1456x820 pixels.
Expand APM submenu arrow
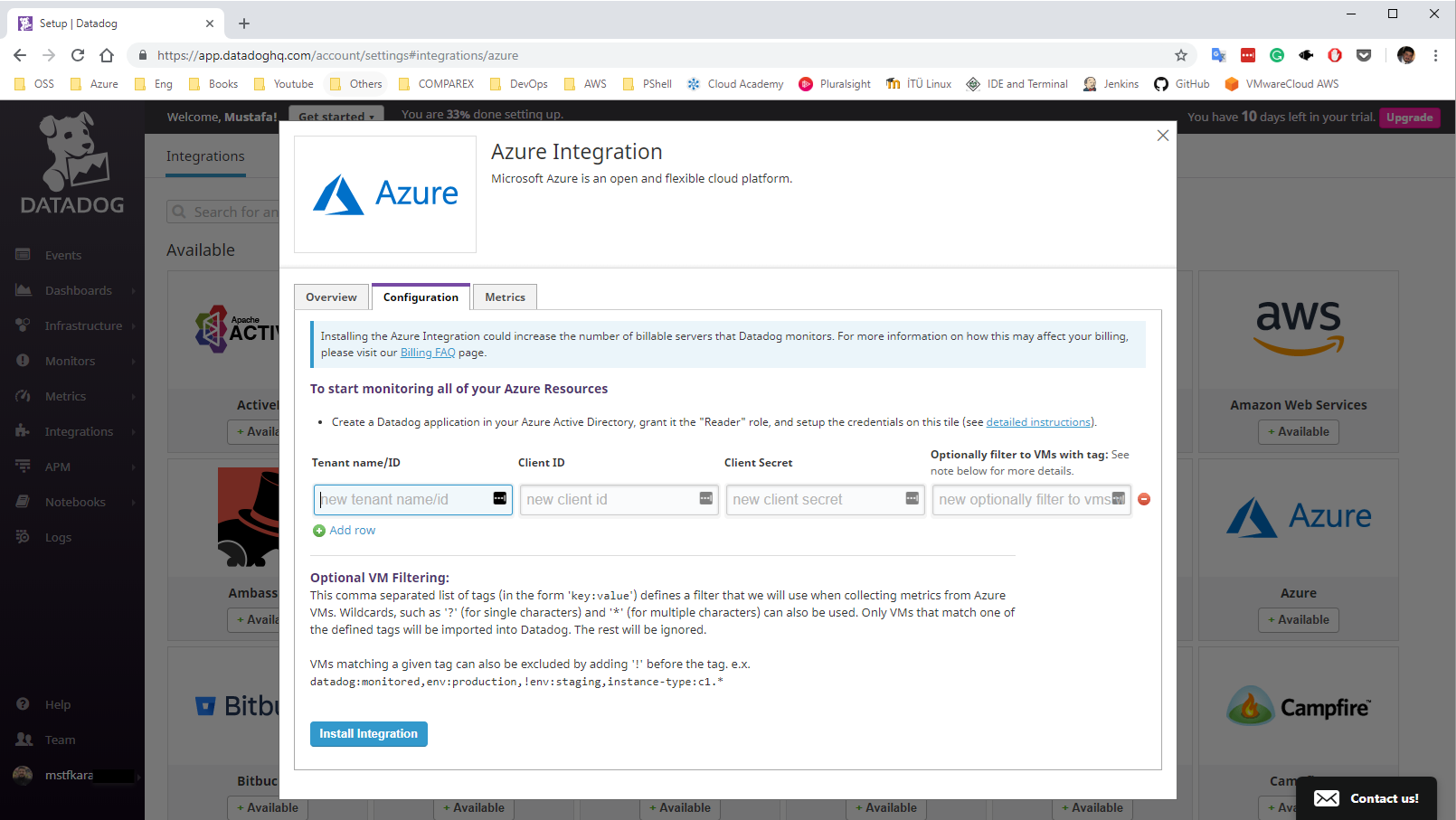click(x=133, y=467)
